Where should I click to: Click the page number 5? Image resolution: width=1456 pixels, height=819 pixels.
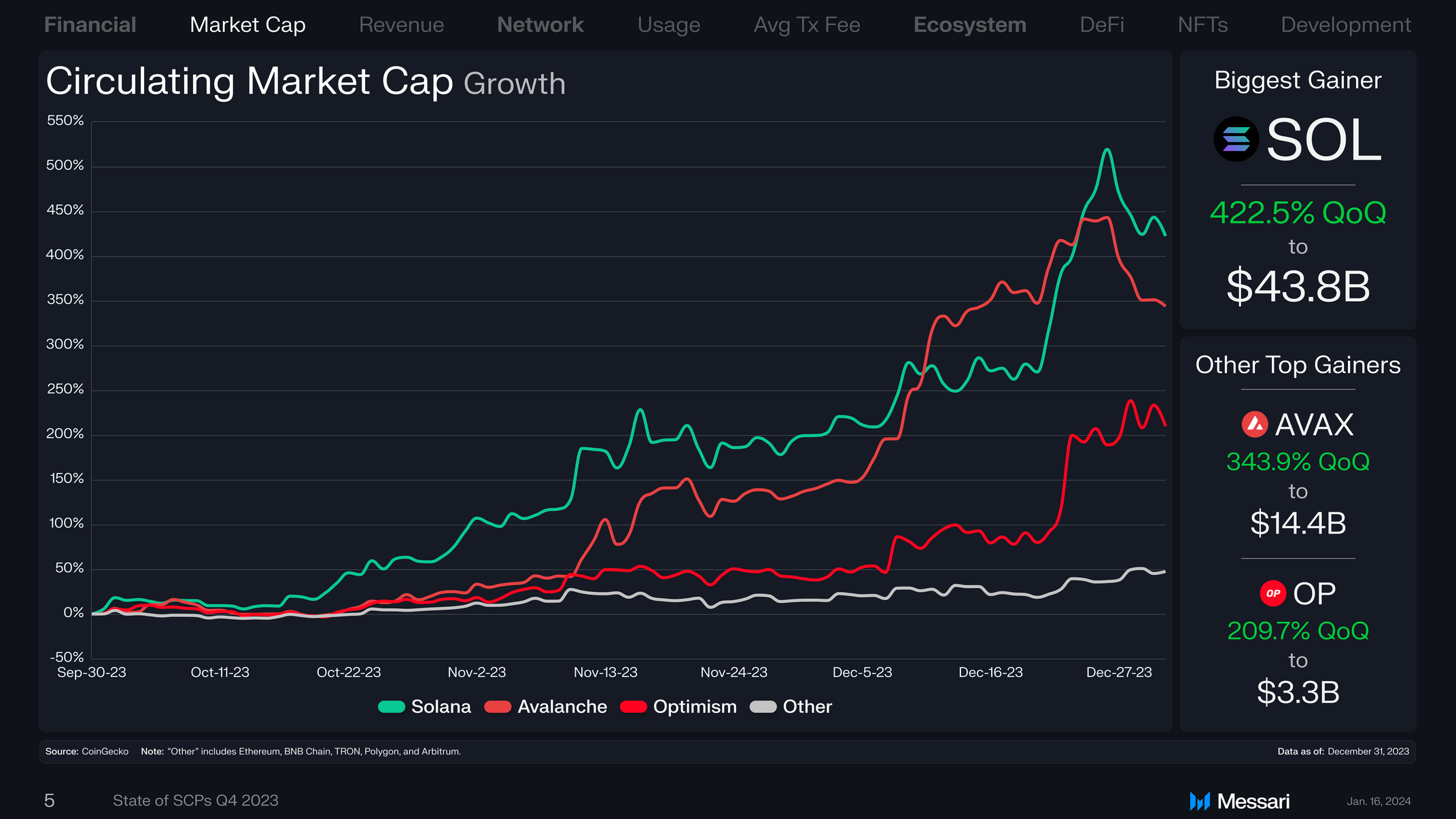[x=50, y=801]
